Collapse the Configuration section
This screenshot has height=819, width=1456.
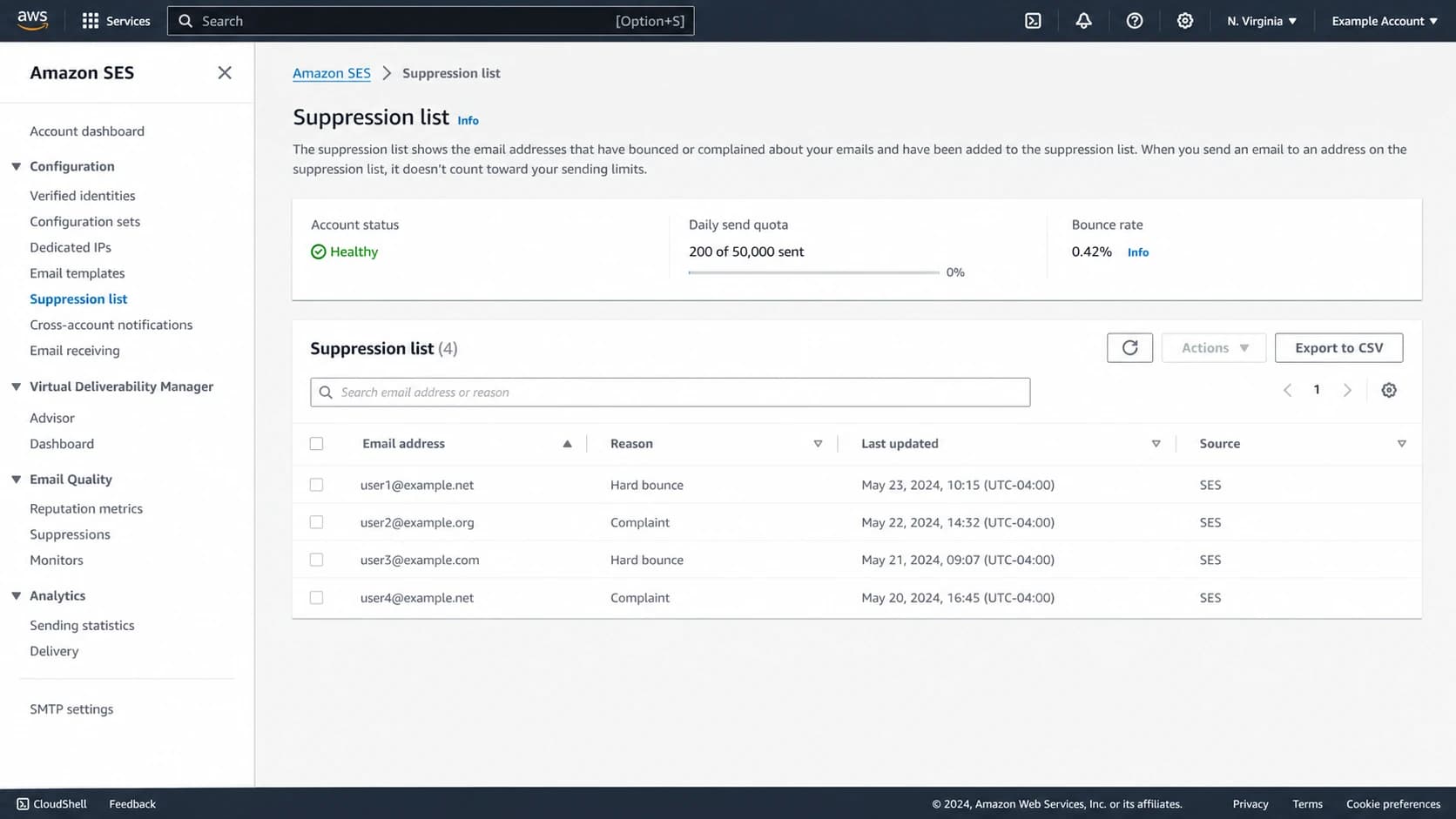17,166
